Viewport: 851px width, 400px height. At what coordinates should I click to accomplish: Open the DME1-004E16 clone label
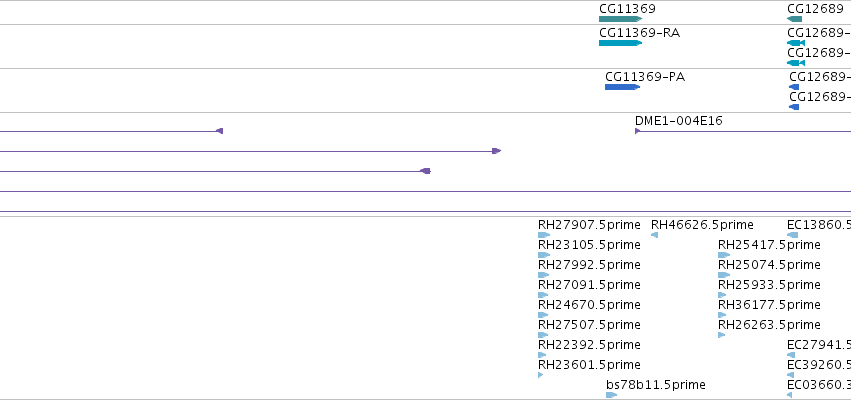(x=678, y=120)
